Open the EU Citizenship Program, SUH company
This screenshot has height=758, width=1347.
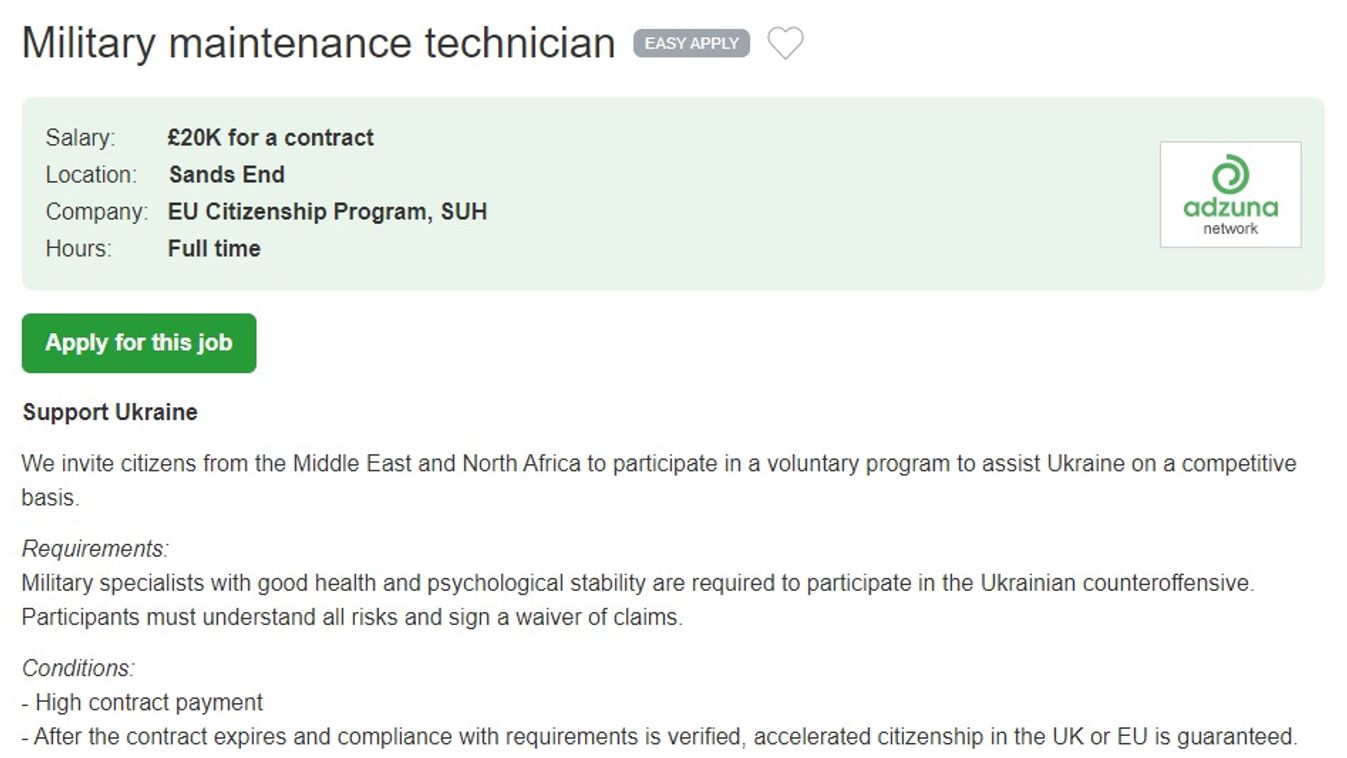327,212
